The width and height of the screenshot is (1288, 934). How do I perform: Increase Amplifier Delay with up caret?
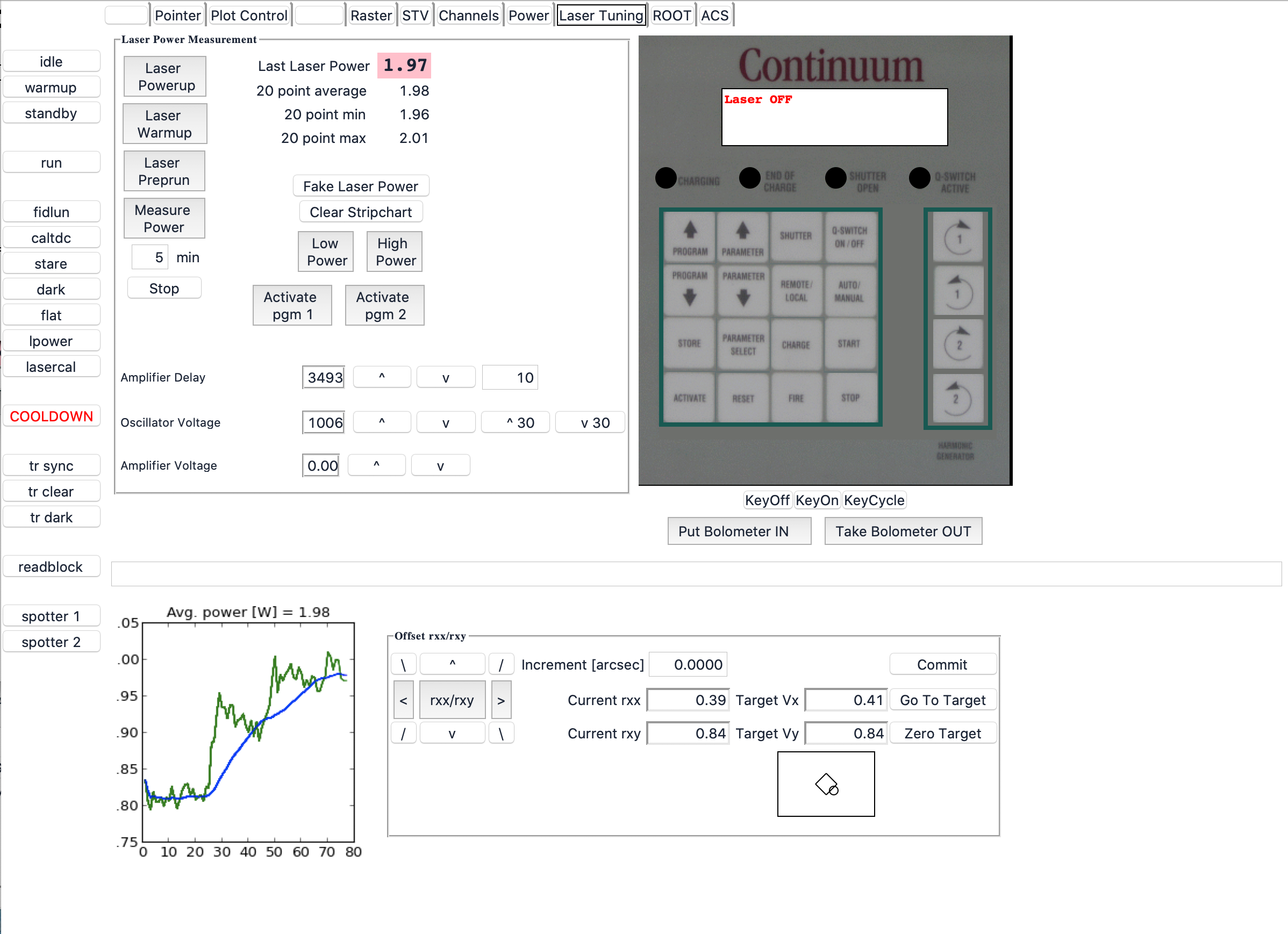click(x=382, y=378)
